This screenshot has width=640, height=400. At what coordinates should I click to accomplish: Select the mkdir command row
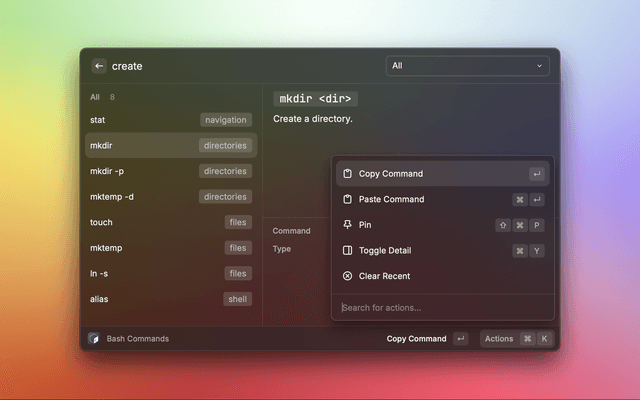tap(171, 145)
